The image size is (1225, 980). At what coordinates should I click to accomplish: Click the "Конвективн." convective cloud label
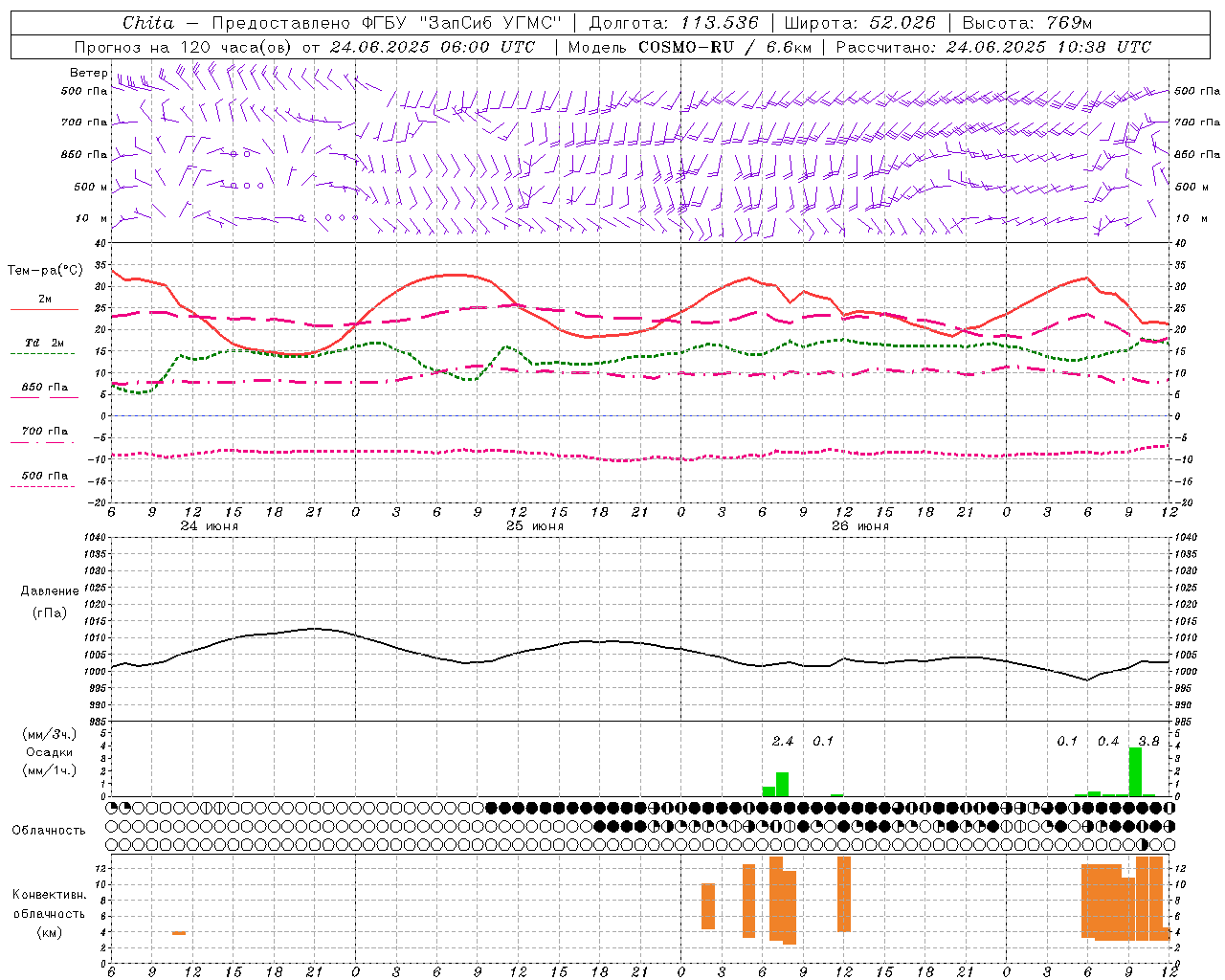tap(50, 895)
